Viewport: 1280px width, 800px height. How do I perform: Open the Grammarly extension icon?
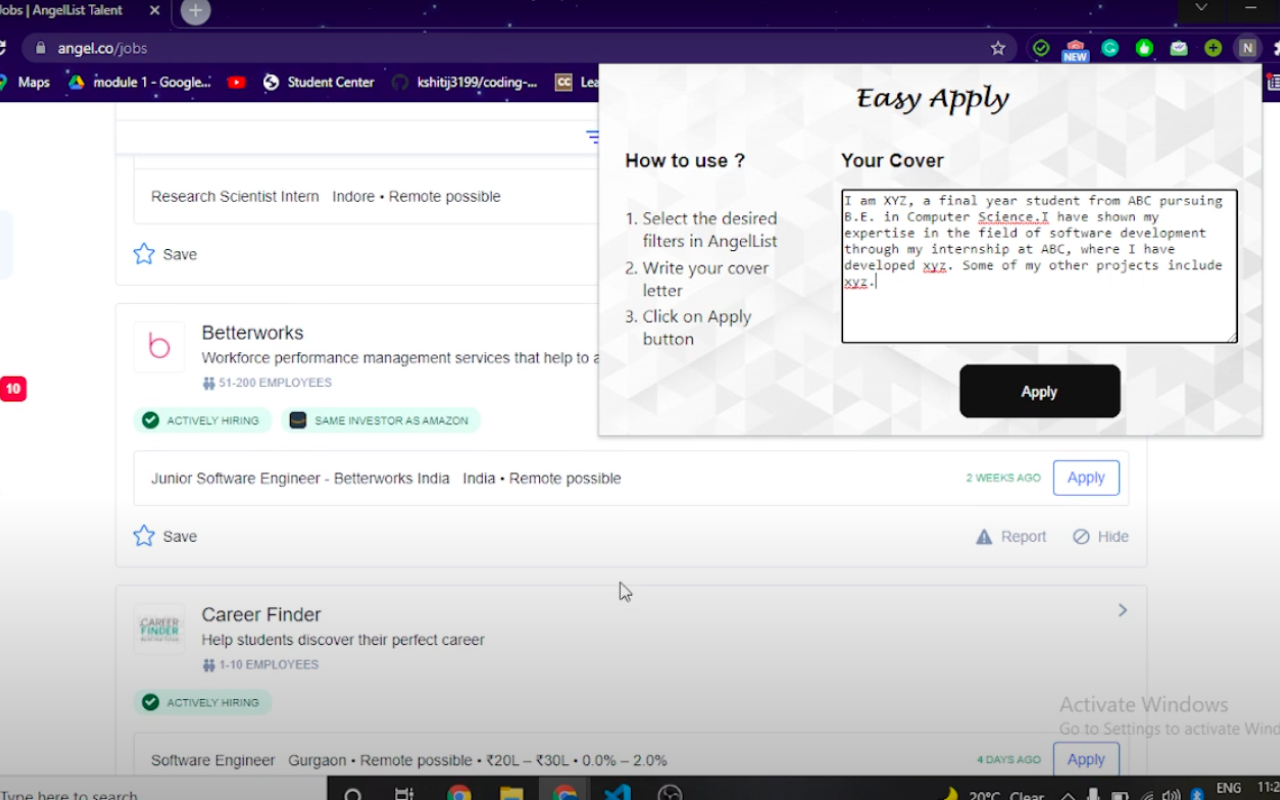pos(1110,48)
